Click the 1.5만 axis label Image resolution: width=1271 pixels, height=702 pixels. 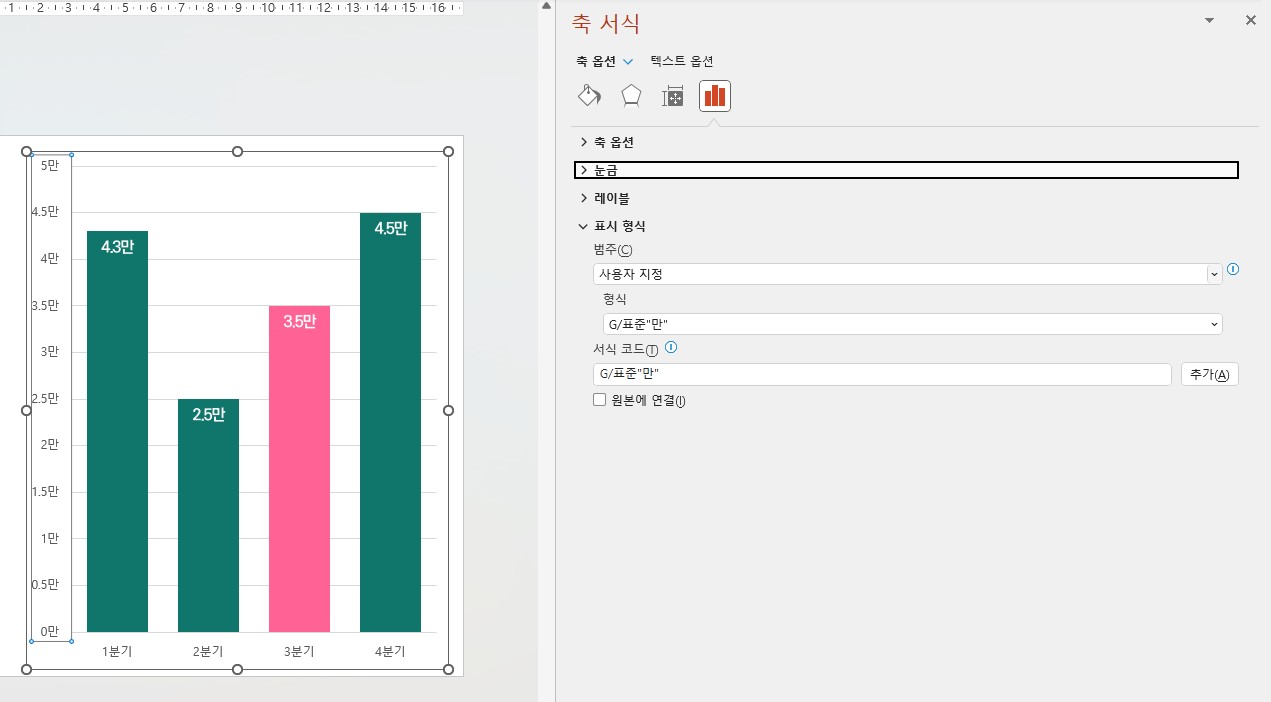[46, 491]
